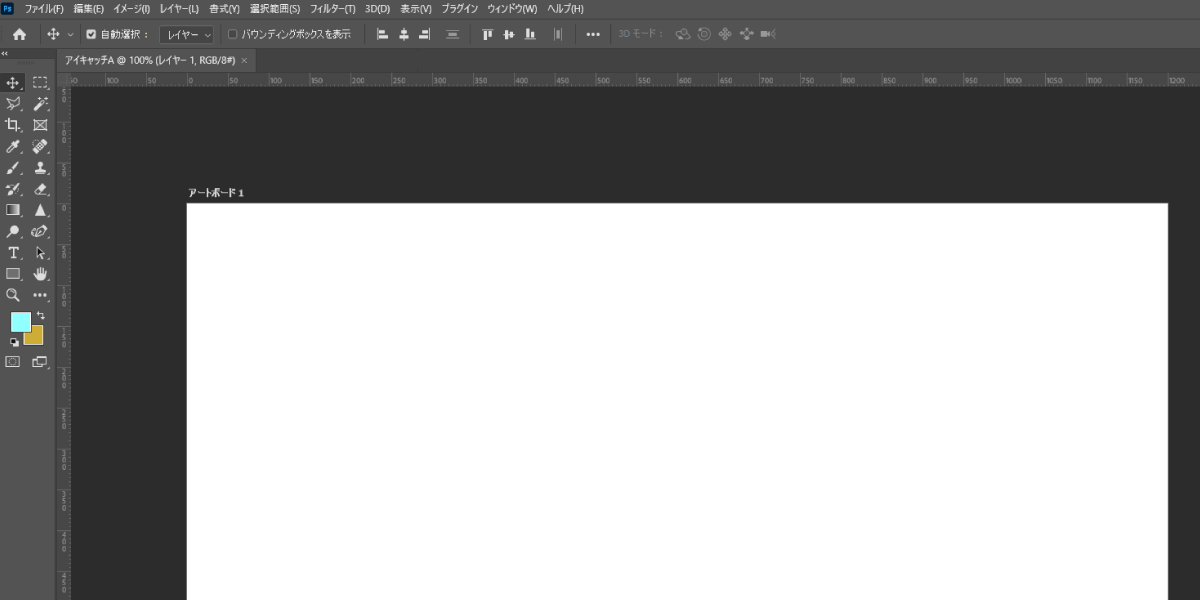Click the アートボード 1 artboard label
Image resolution: width=1200 pixels, height=600 pixels.
pyautogui.click(x=216, y=192)
